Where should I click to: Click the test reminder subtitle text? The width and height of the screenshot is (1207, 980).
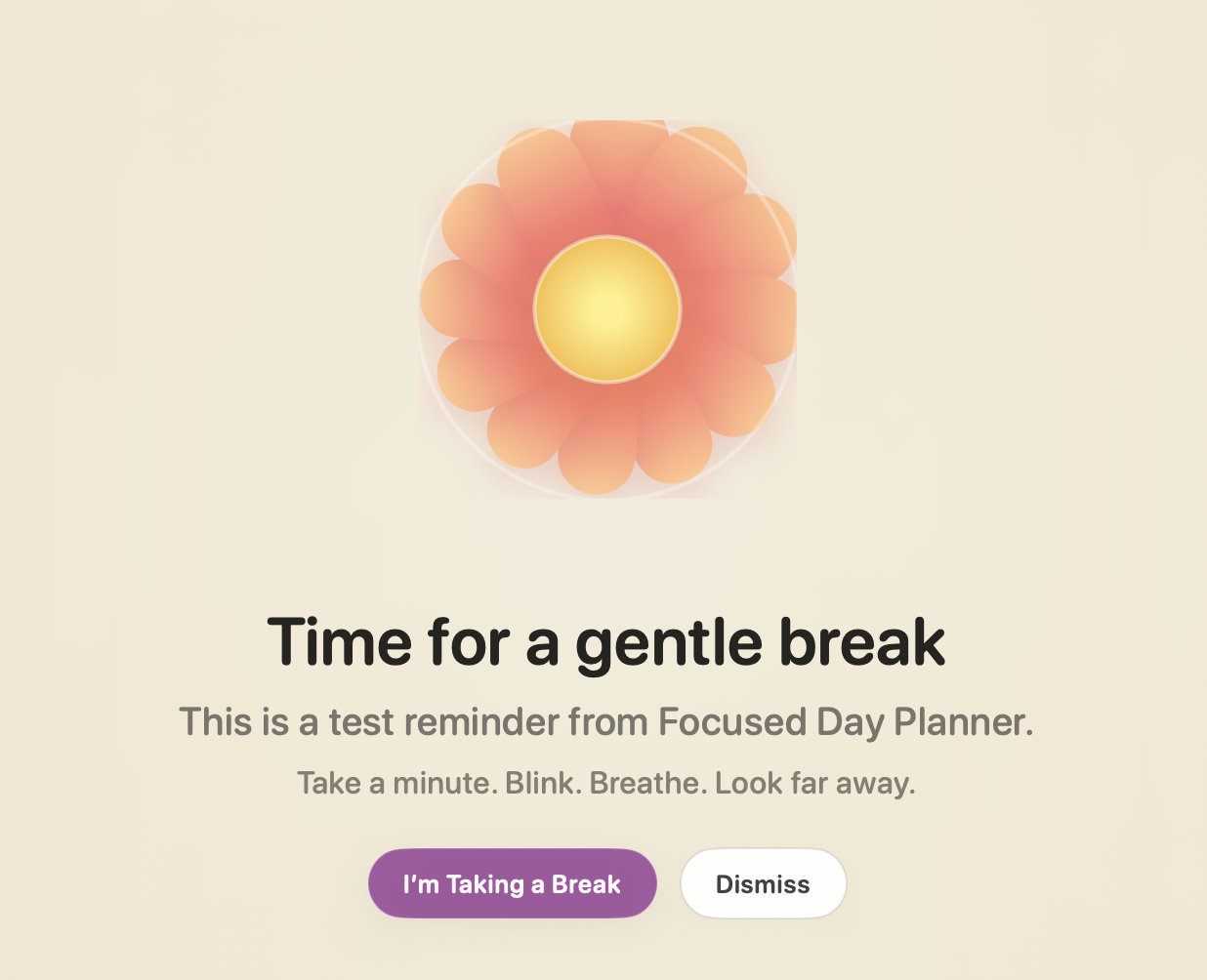tap(606, 722)
